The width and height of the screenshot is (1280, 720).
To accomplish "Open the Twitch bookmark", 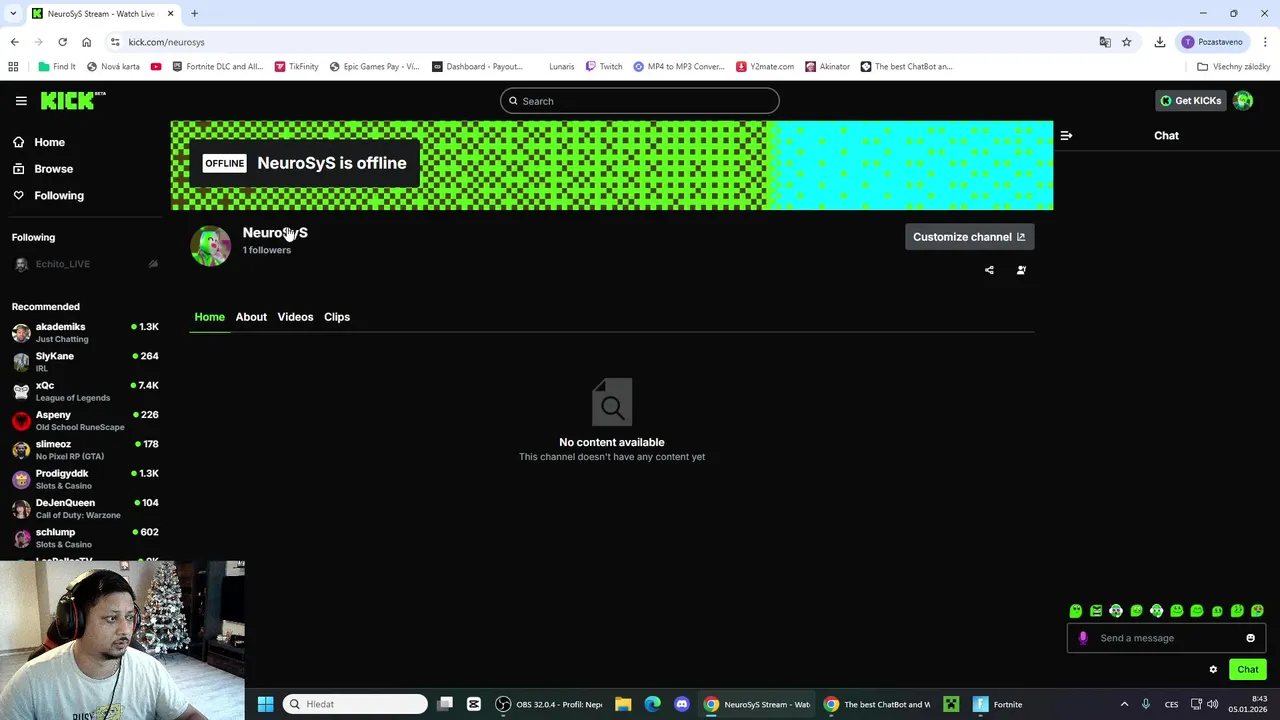I will [x=604, y=67].
